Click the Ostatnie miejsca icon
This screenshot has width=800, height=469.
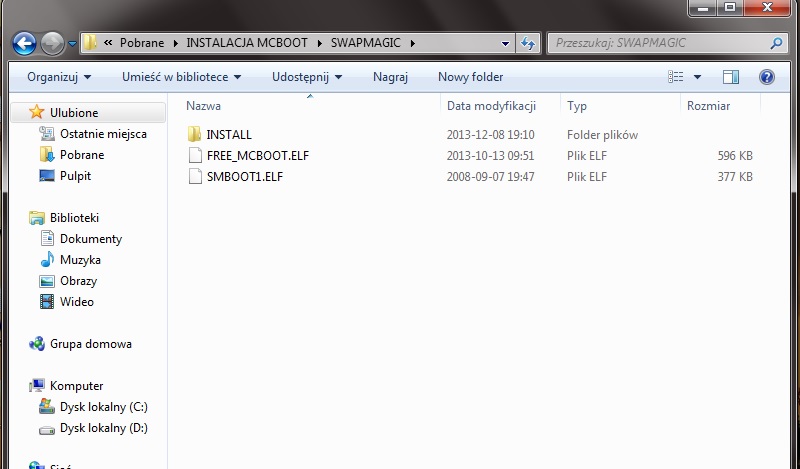coord(46,134)
